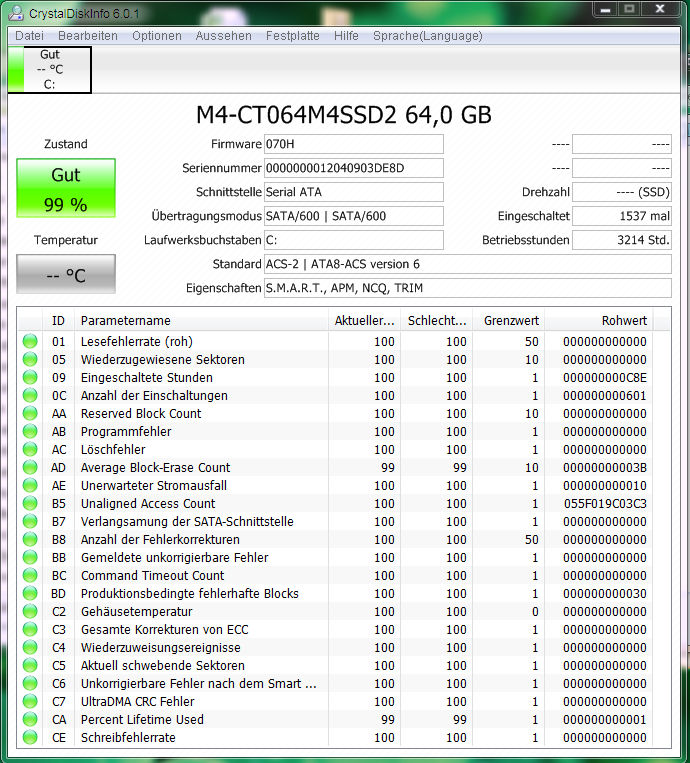The height and width of the screenshot is (763, 690).
Task: Click status icon for UltraDMA CRC Fehler
Action: (30, 701)
